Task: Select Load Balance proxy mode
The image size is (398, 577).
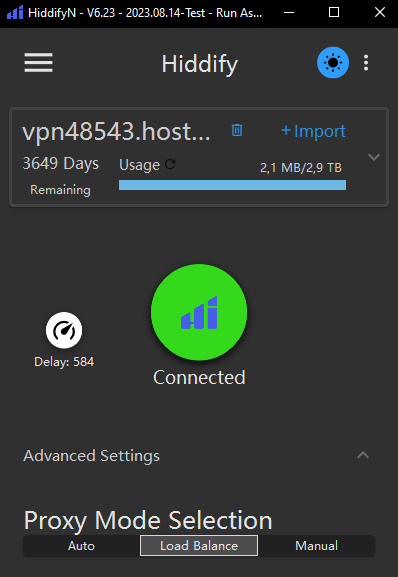Action: pos(199,545)
